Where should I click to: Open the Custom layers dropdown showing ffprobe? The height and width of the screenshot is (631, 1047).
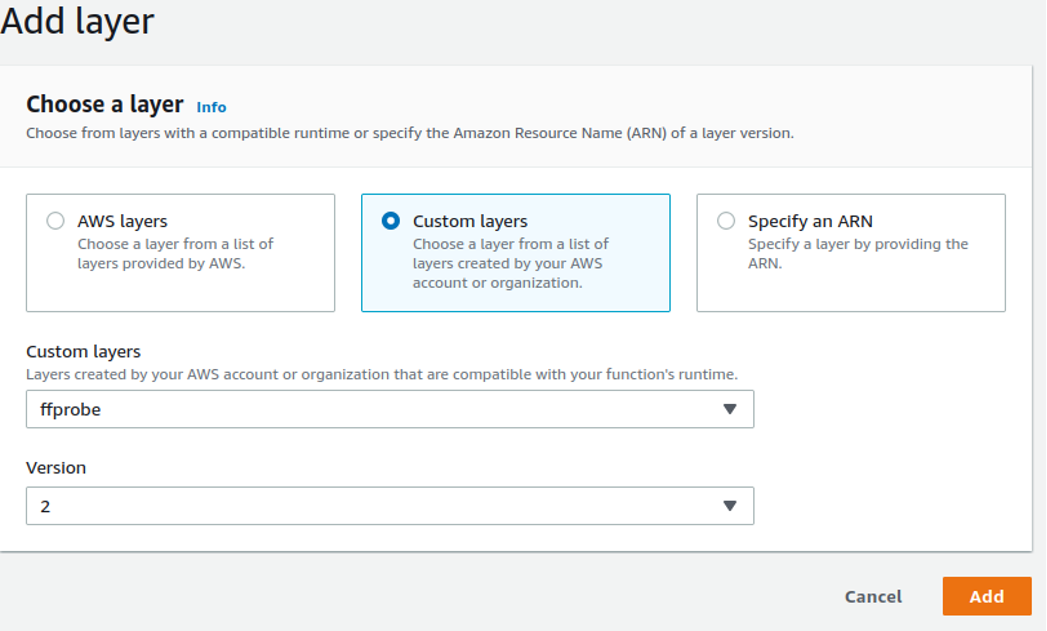coord(390,409)
